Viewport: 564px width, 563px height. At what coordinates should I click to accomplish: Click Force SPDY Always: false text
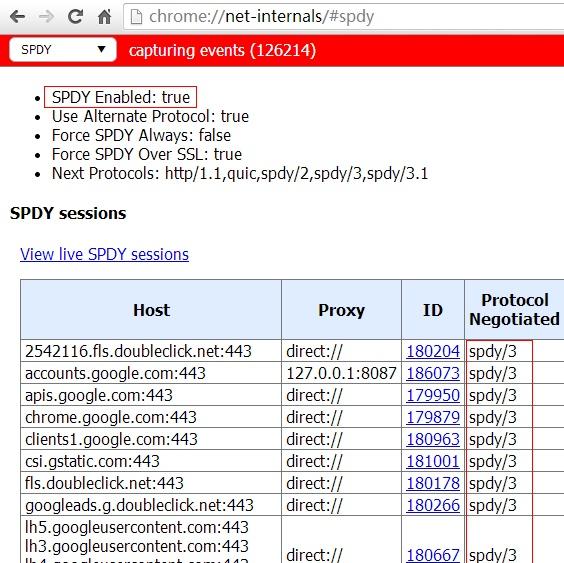point(141,135)
